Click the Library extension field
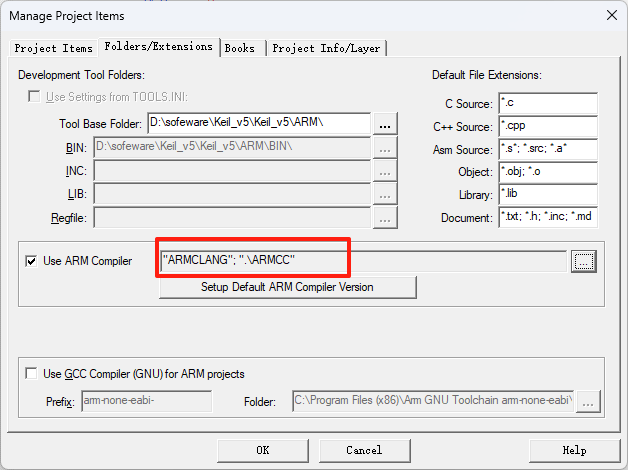The image size is (628, 470). (548, 194)
